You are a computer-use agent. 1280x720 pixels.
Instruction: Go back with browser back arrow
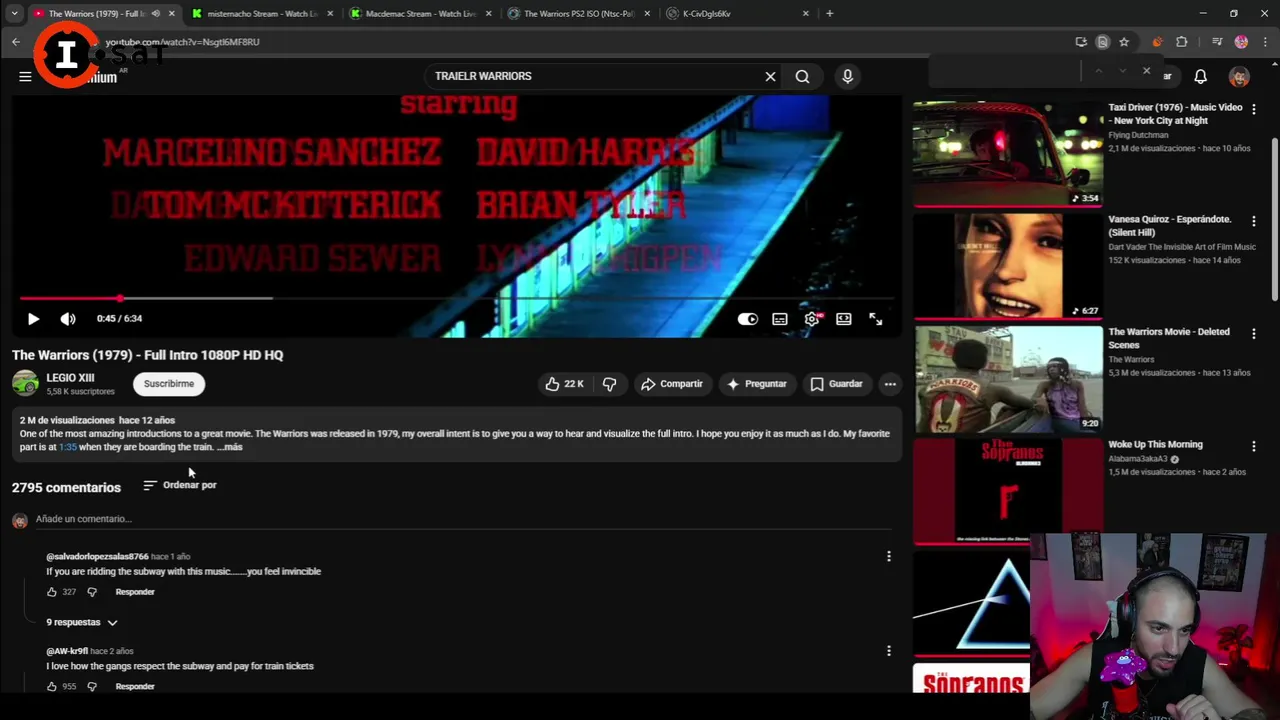(16, 42)
